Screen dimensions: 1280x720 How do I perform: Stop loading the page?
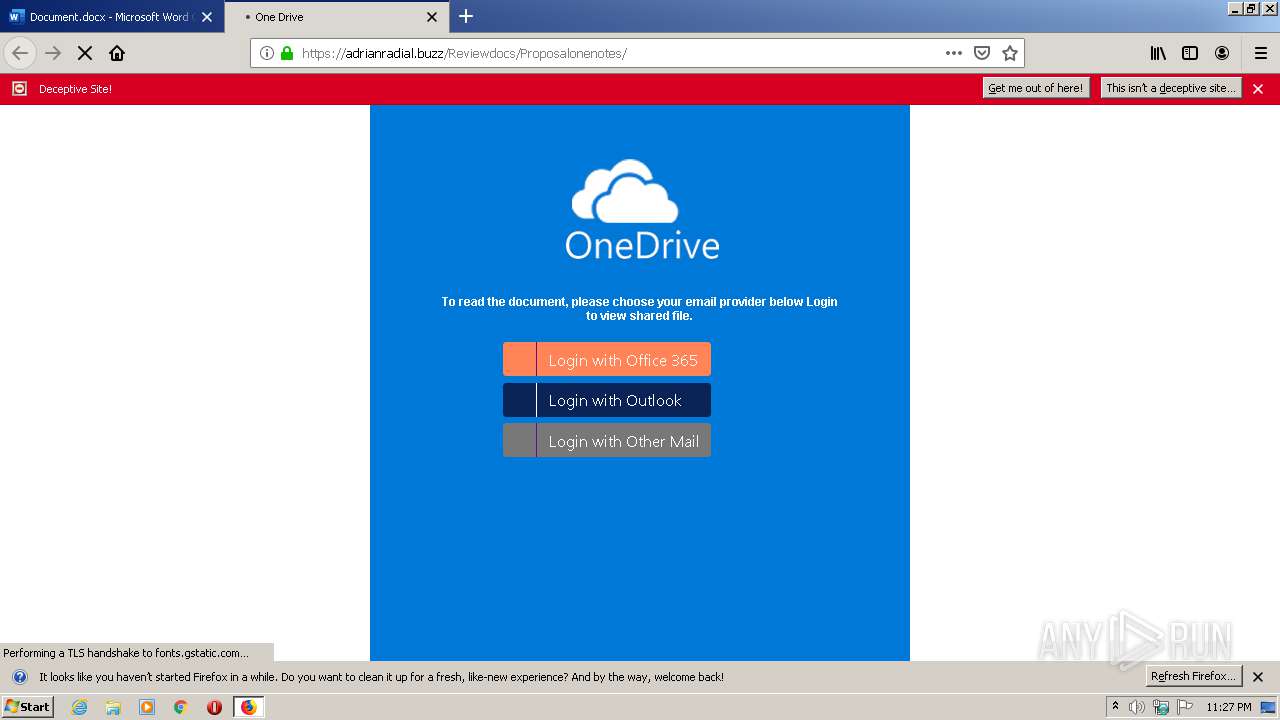85,53
